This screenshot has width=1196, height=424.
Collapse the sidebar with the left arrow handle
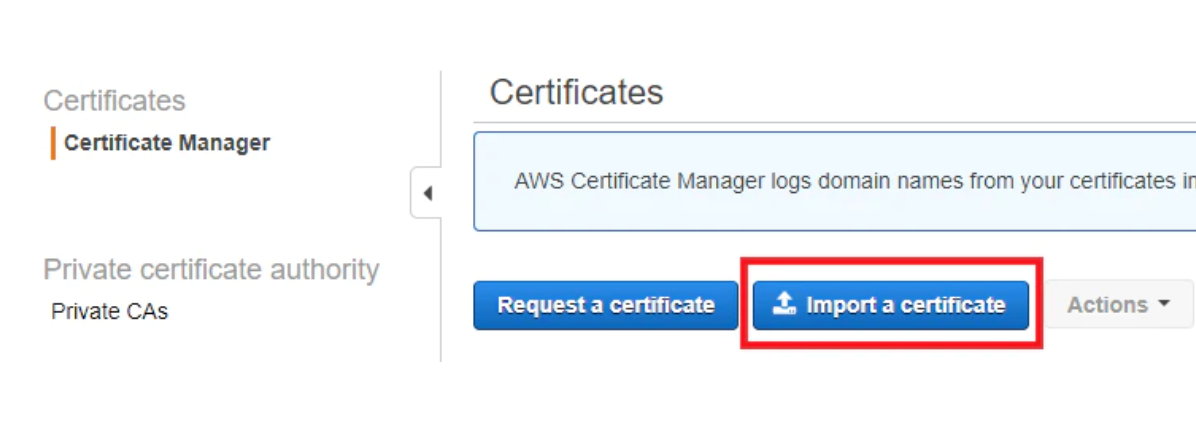(x=426, y=193)
